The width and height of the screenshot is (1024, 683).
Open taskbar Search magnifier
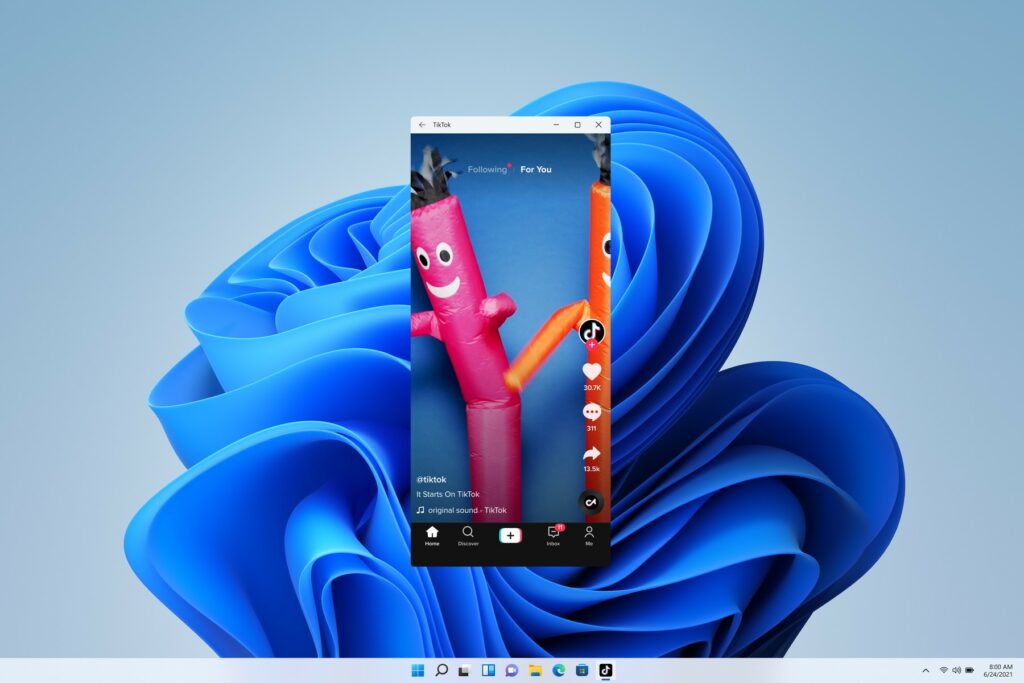pos(441,670)
